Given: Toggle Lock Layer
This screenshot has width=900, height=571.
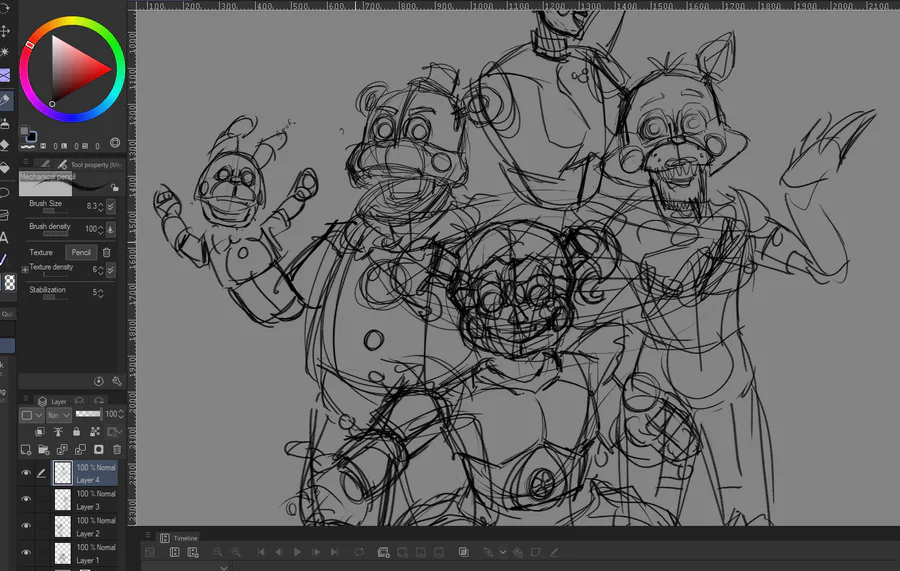Looking at the screenshot, I should point(76,432).
